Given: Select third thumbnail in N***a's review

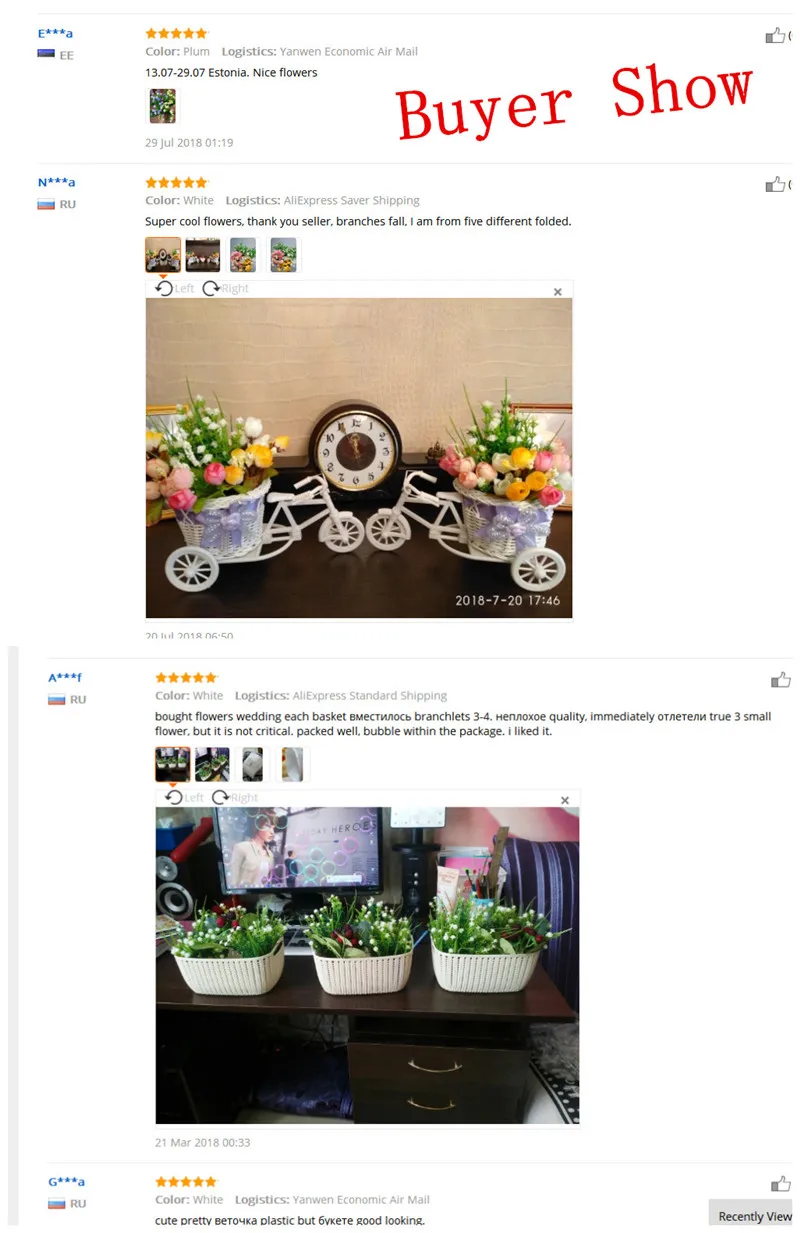Looking at the screenshot, I should click(x=243, y=255).
